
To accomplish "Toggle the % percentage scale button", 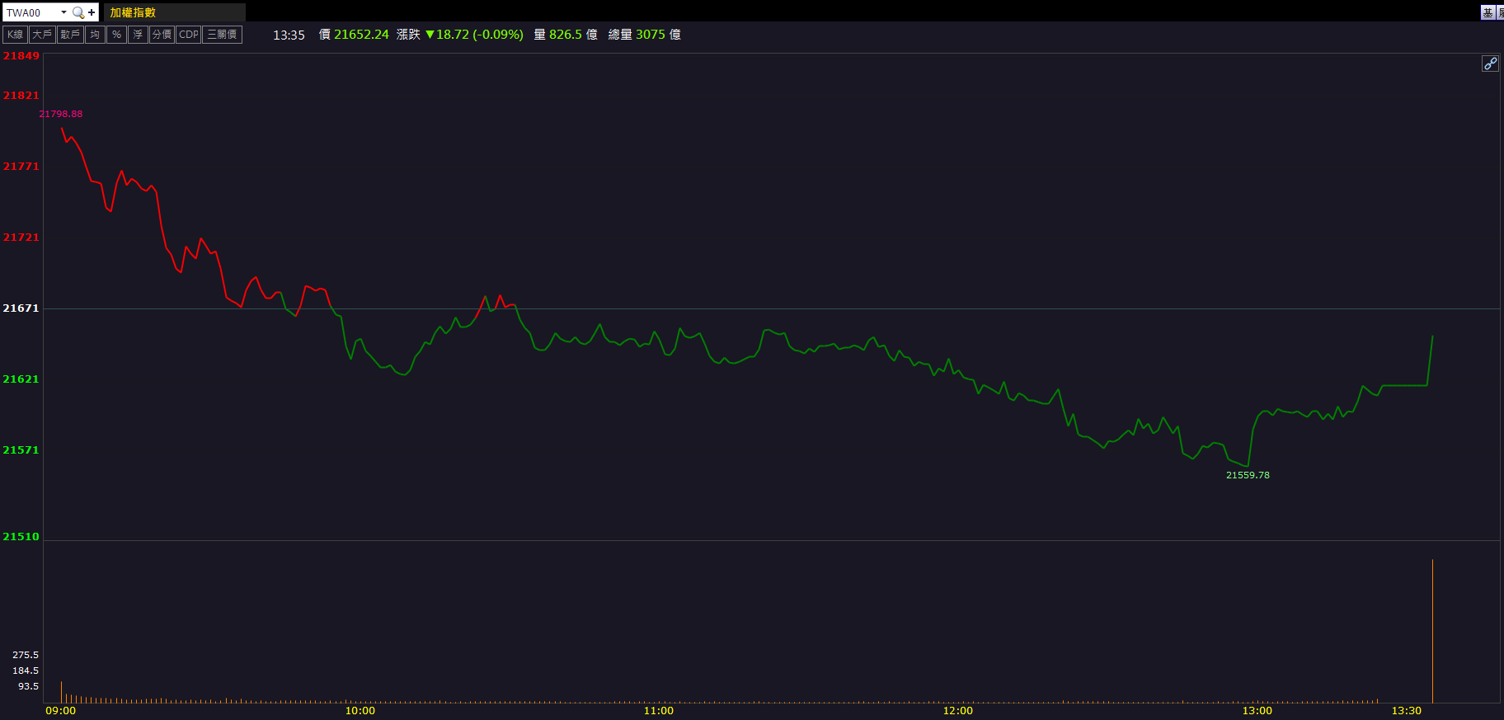I will click(117, 34).
